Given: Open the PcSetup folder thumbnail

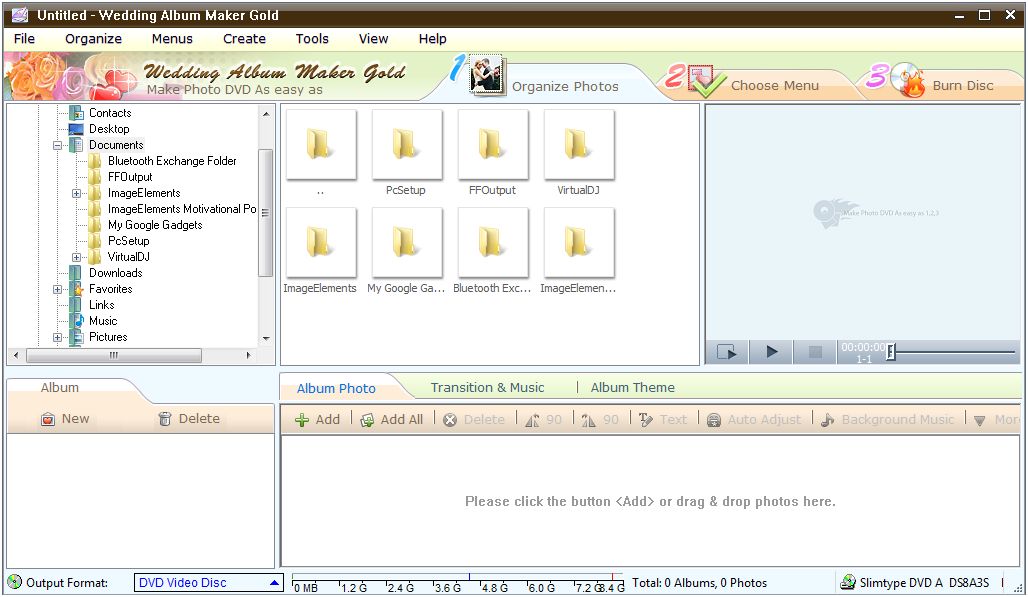Looking at the screenshot, I should tap(406, 145).
